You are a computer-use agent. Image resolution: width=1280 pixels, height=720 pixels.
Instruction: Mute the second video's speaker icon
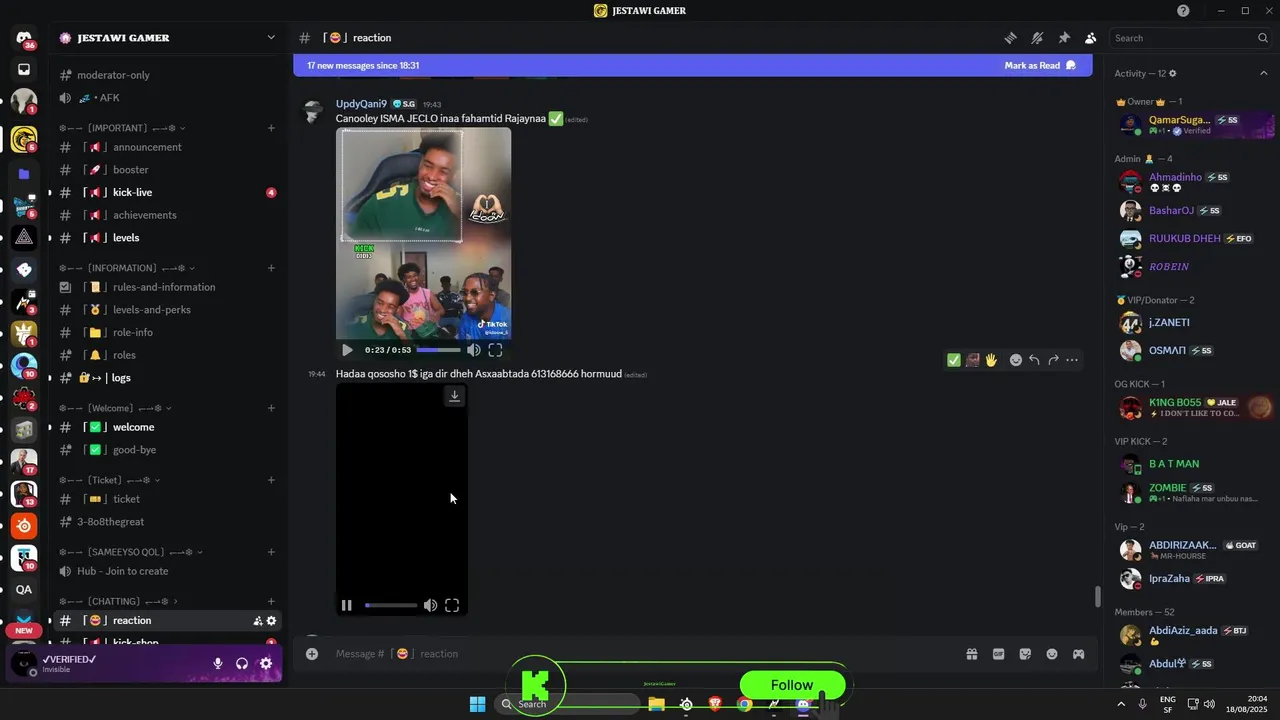click(x=430, y=605)
